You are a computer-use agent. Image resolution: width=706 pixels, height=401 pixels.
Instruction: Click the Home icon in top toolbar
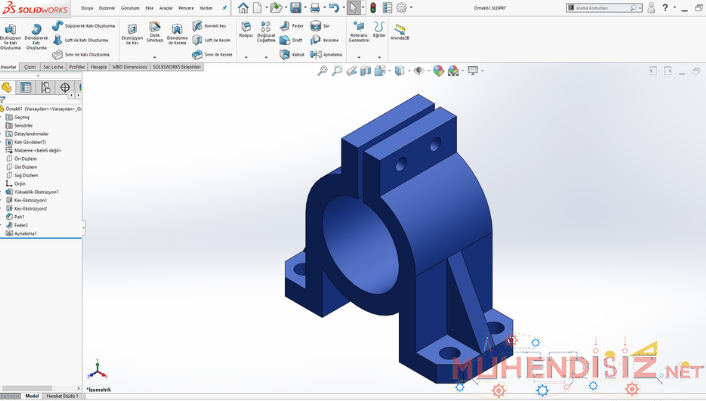click(x=243, y=8)
